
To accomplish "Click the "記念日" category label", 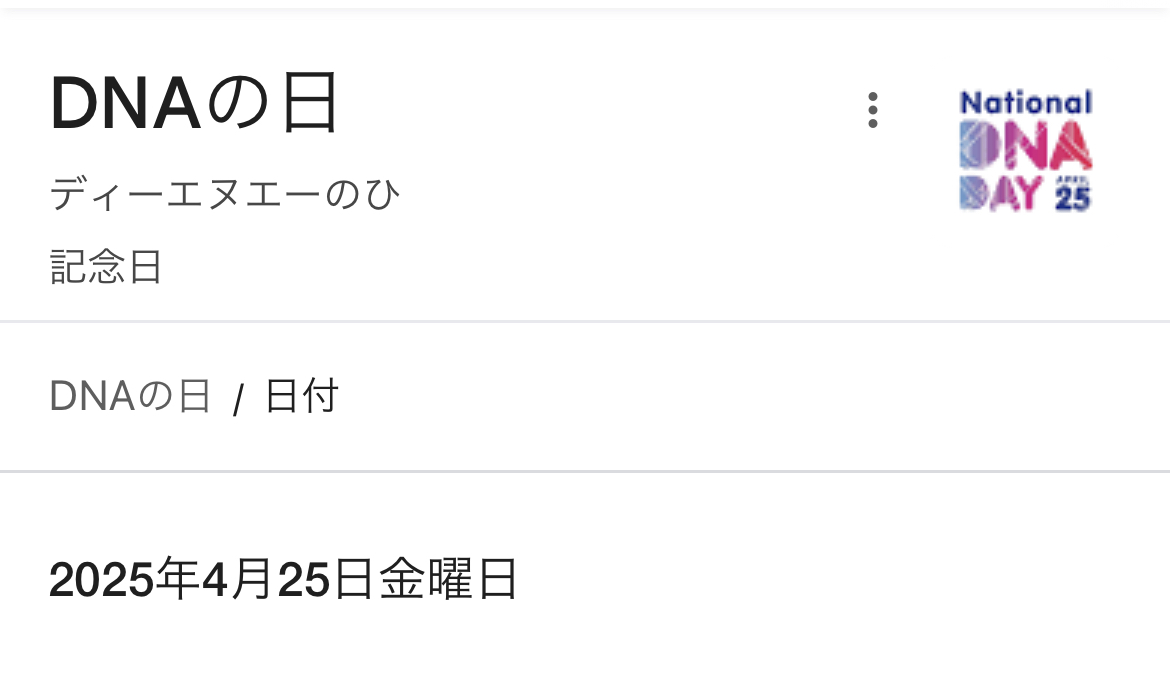I will (x=106, y=267).
